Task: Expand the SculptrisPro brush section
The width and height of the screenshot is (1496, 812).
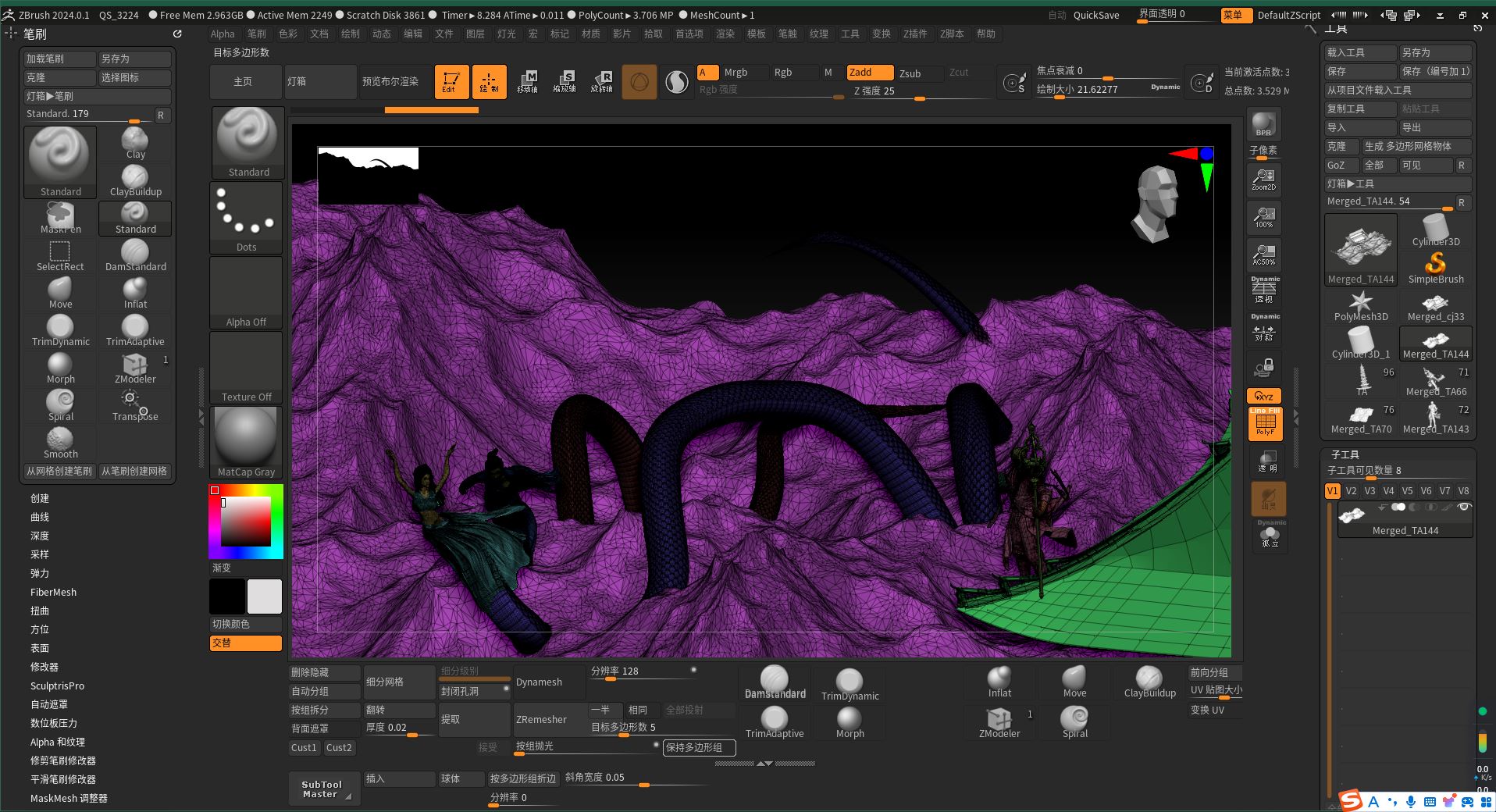Action: pyautogui.click(x=57, y=686)
